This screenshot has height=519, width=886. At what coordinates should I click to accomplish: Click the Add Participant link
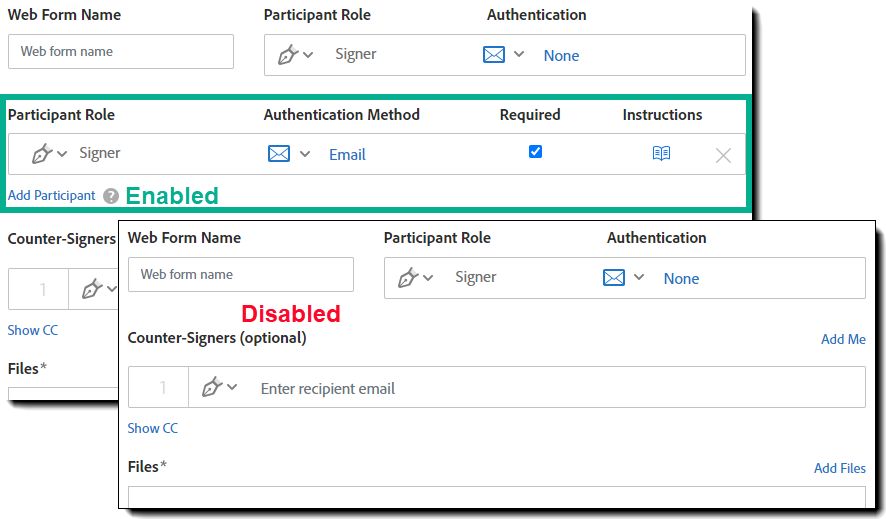[x=51, y=195]
